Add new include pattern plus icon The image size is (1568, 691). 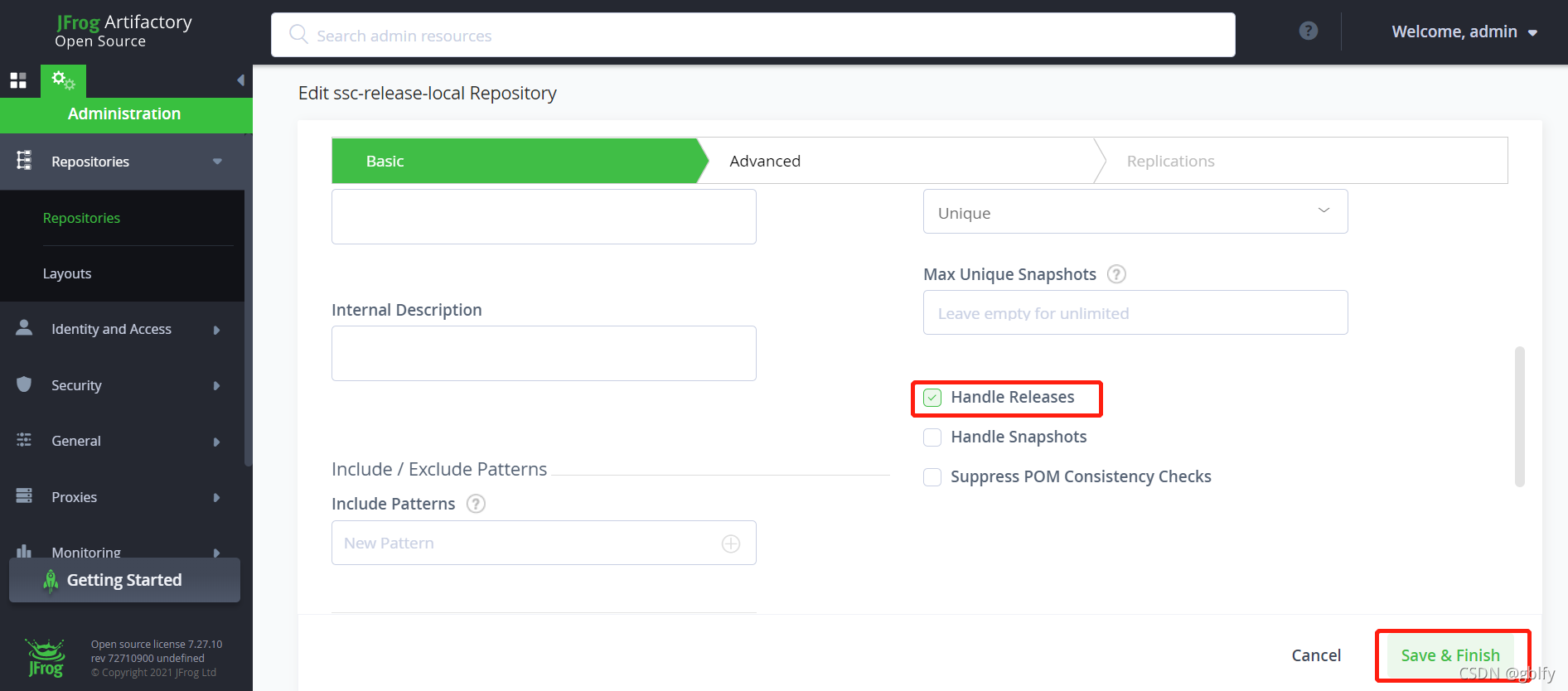731,544
